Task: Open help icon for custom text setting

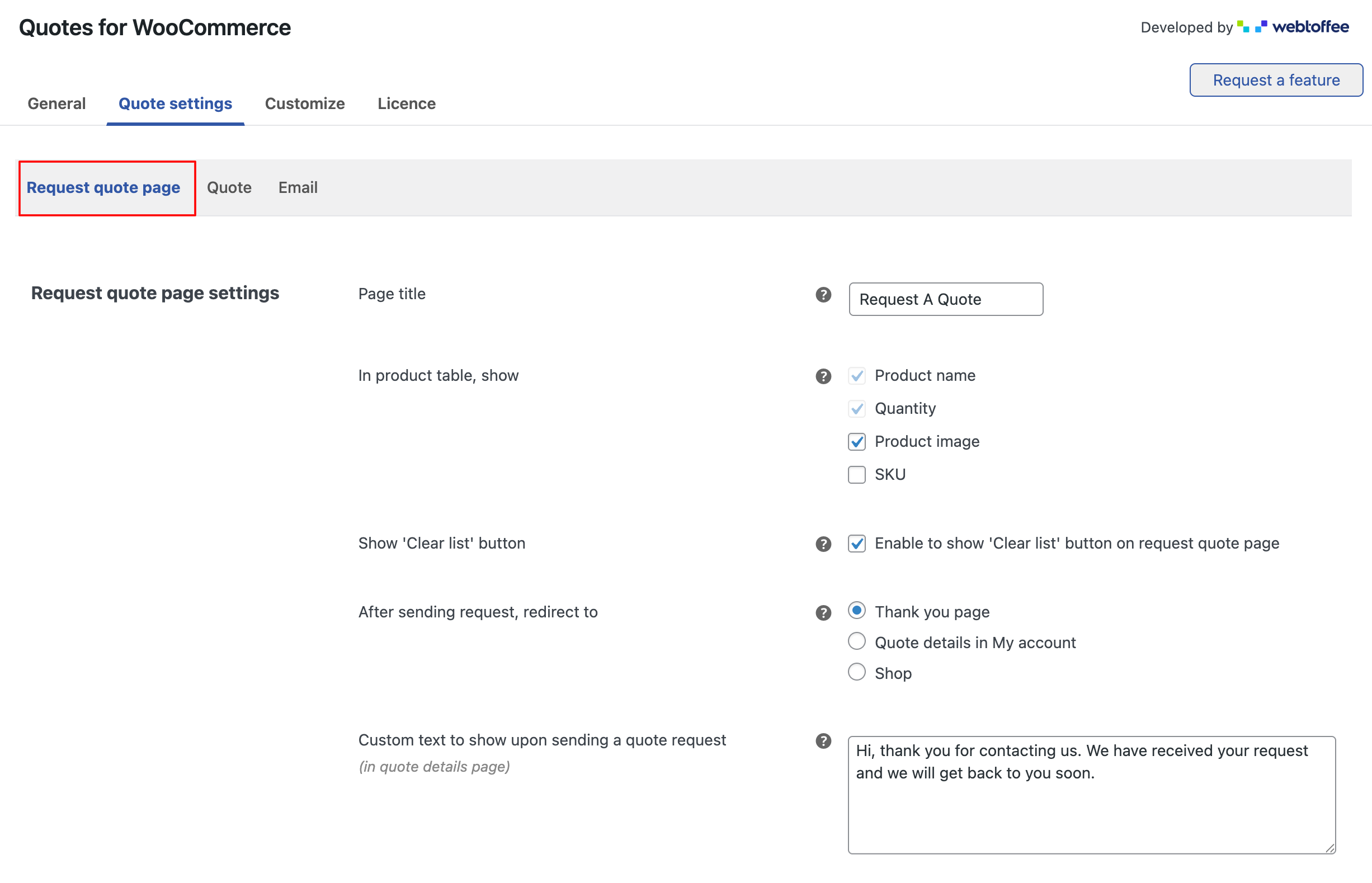Action: [823, 741]
